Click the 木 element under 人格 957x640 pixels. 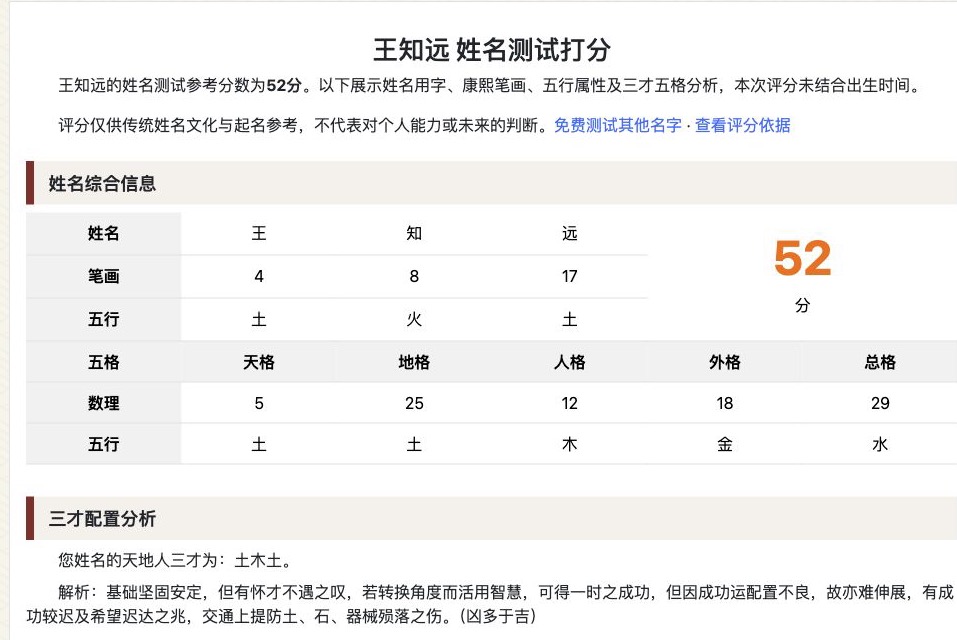click(569, 444)
